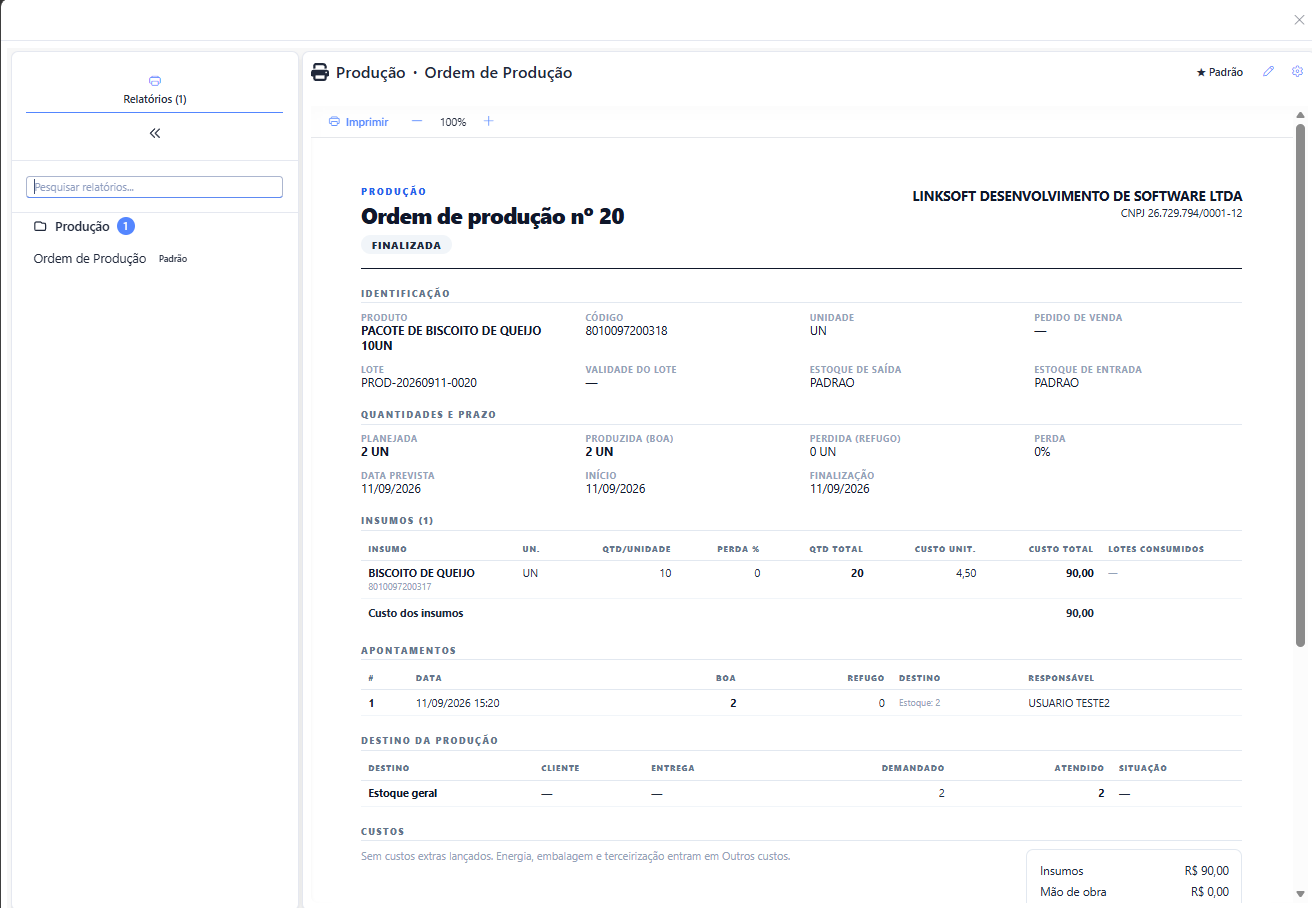
Task: Click the blue badge count next to Produção
Action: [x=125, y=226]
